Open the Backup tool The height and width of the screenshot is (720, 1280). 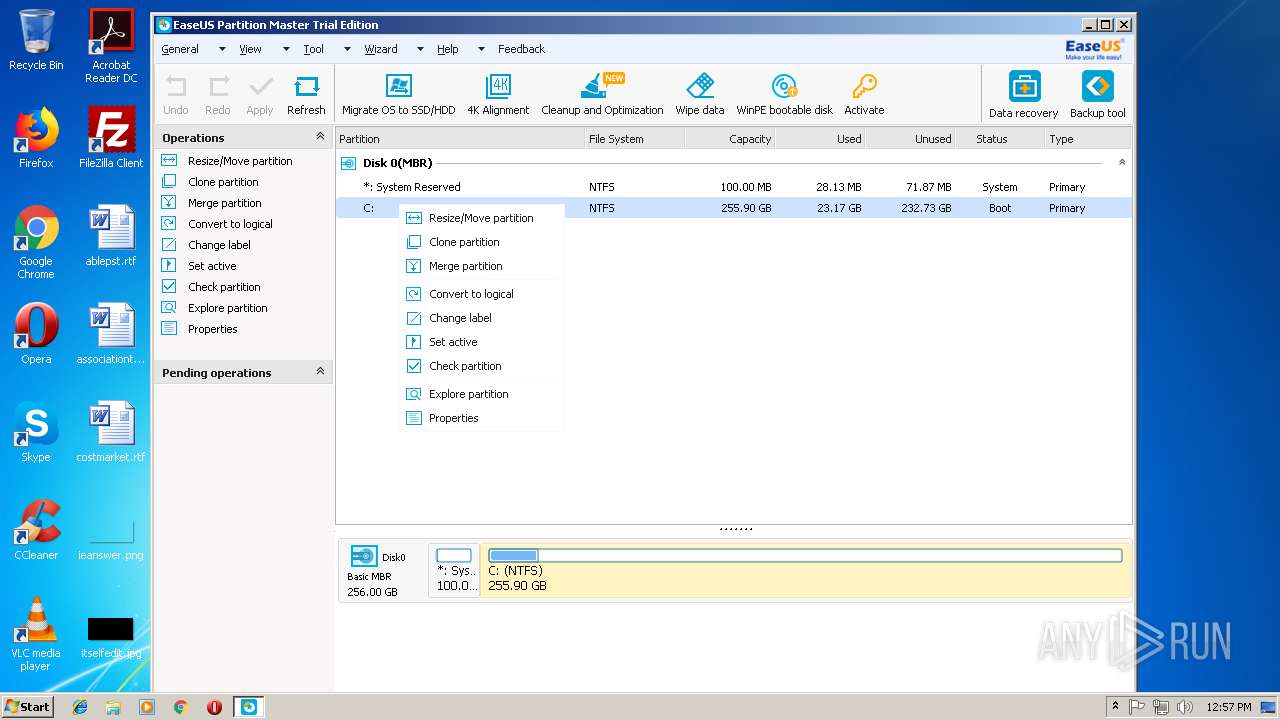tap(1097, 95)
